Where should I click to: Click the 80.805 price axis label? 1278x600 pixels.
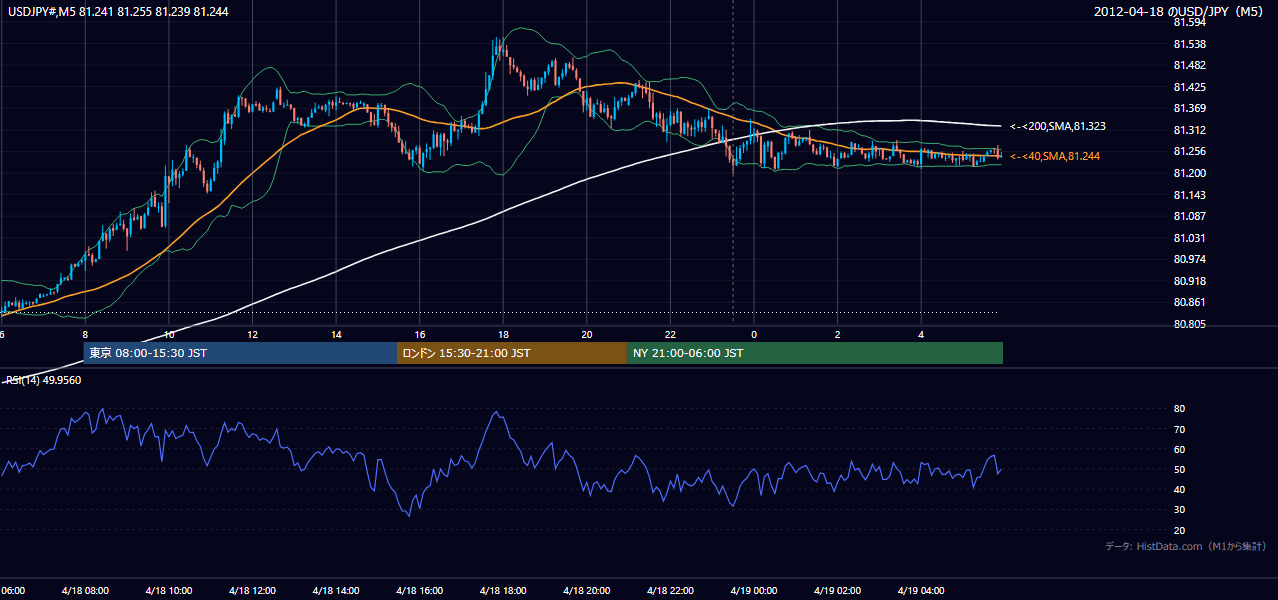pyautogui.click(x=1189, y=324)
